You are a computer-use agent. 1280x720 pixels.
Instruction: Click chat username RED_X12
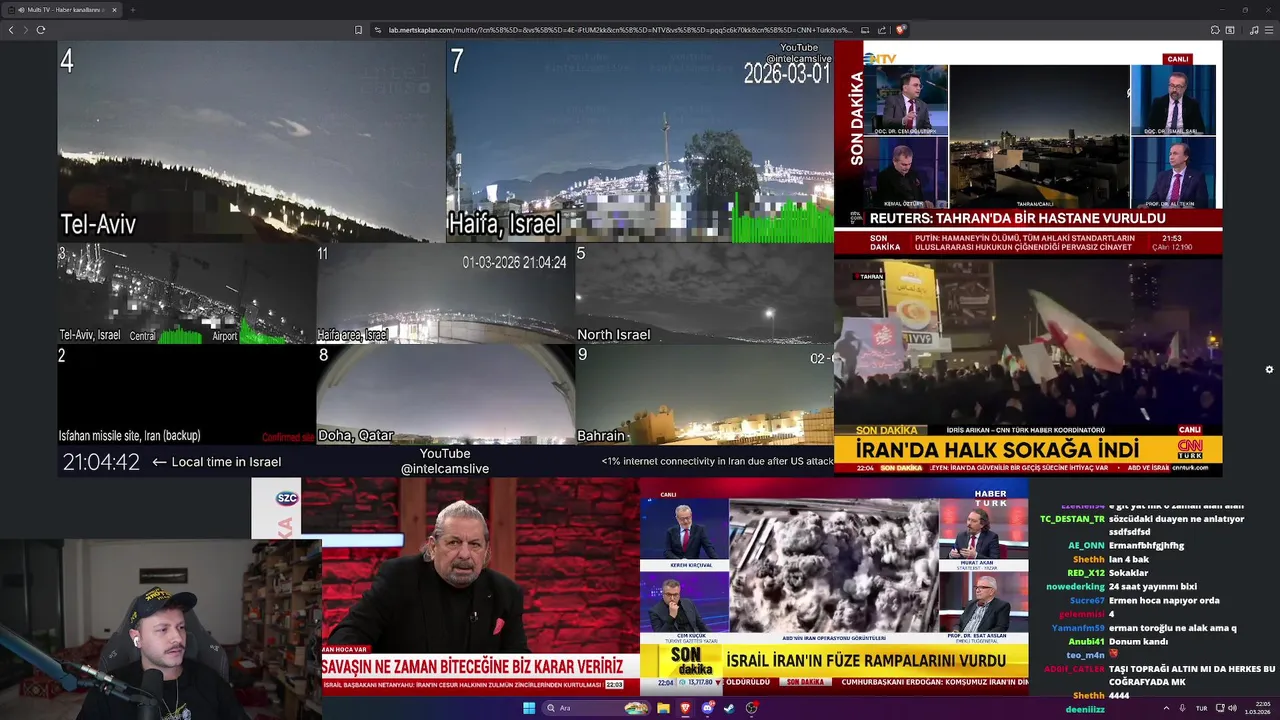(x=1085, y=573)
